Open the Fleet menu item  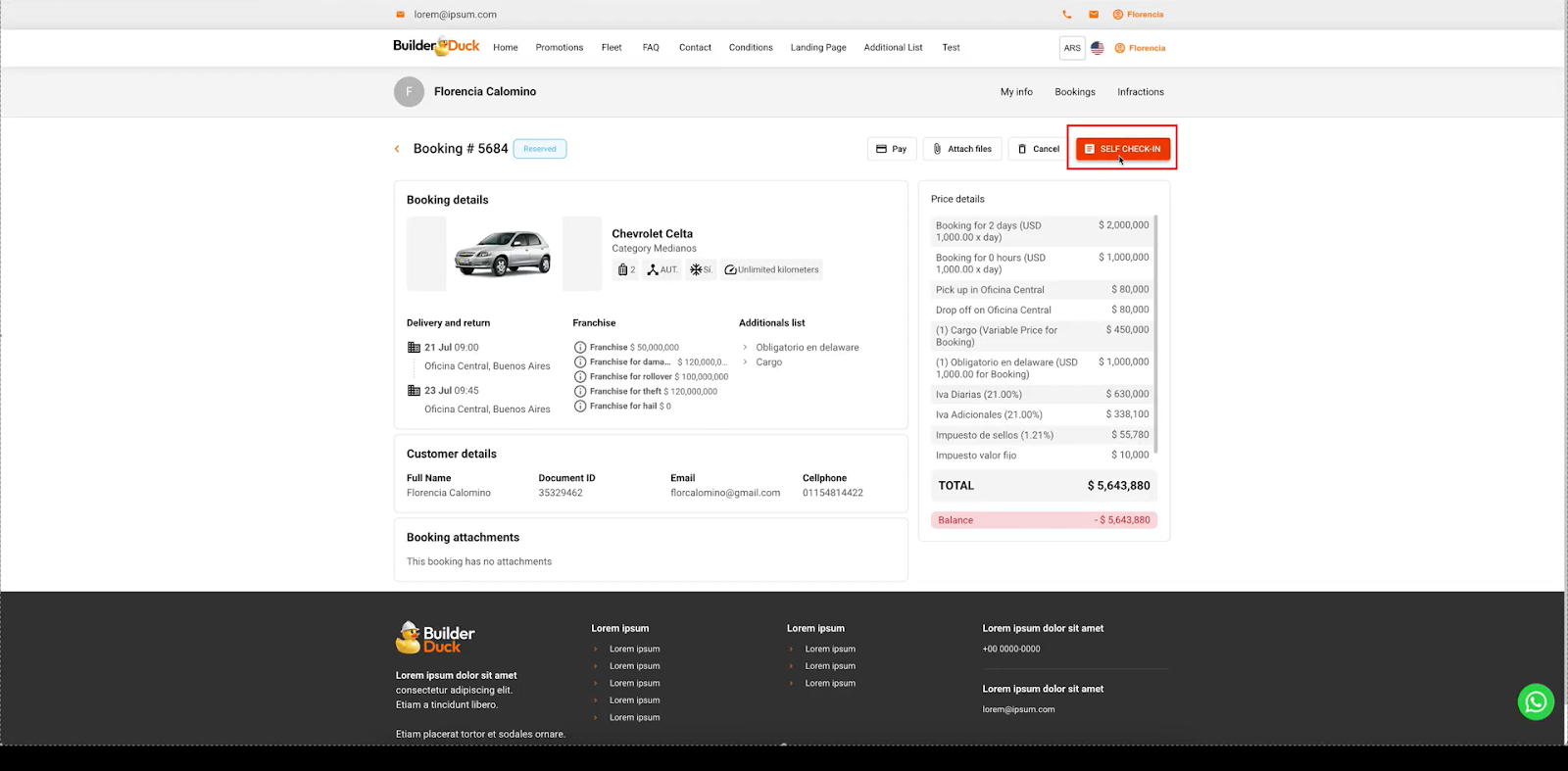(612, 48)
